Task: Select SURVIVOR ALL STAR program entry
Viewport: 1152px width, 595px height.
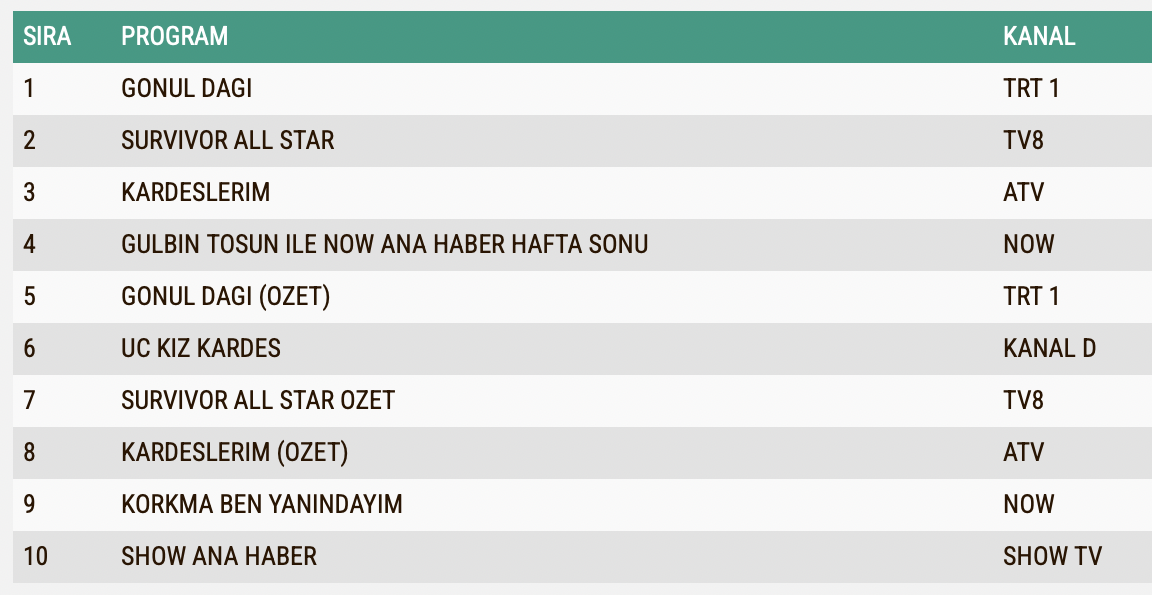Action: (228, 140)
